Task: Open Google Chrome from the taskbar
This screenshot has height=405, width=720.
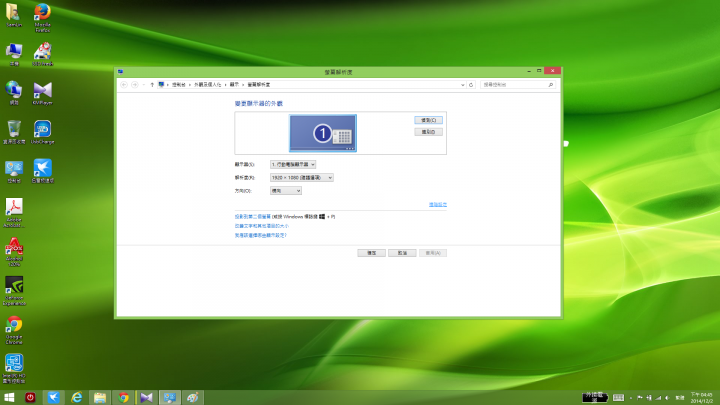Action: pyautogui.click(x=123, y=398)
